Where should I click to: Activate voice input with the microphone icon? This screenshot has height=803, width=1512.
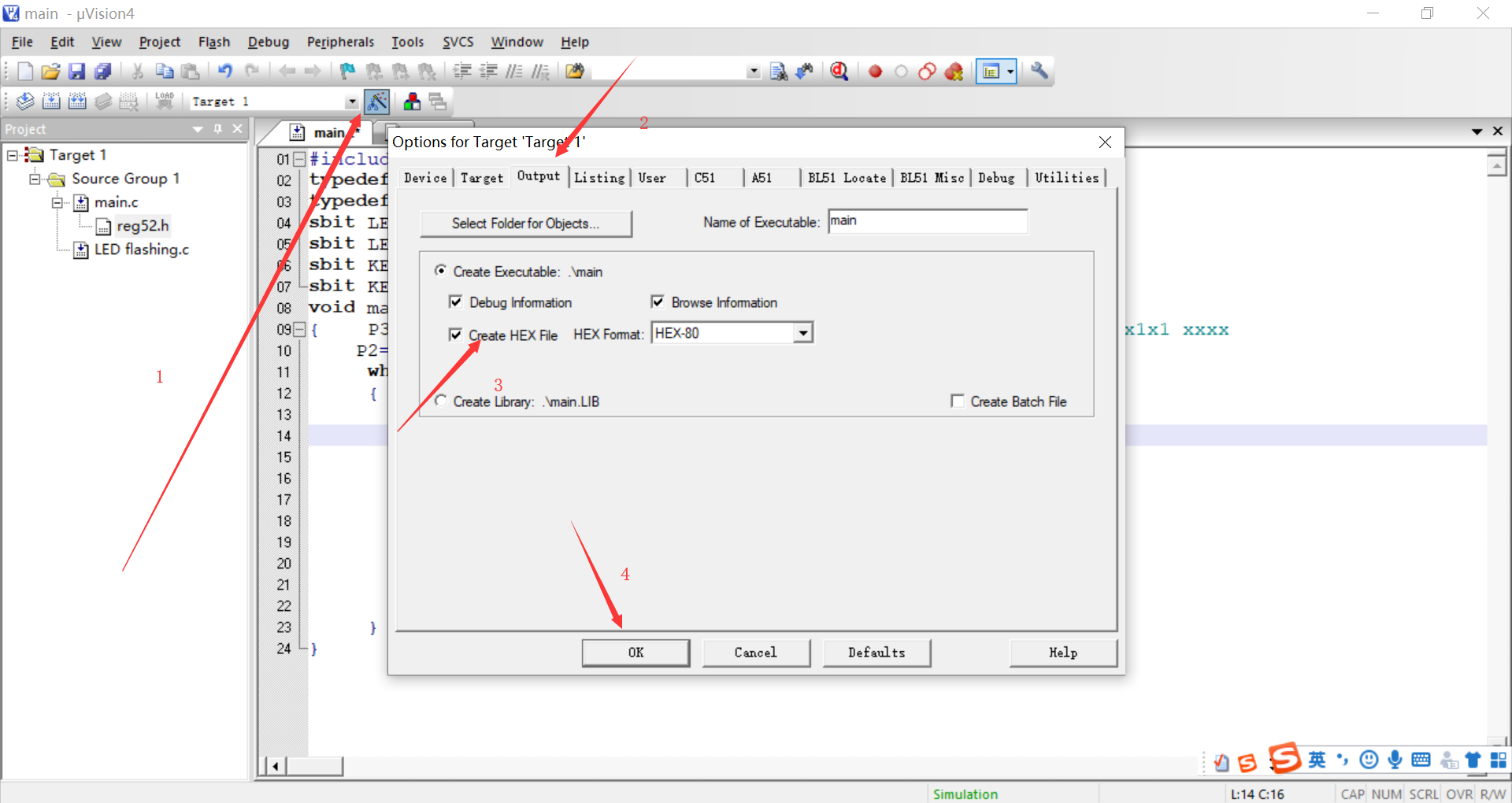point(1395,760)
